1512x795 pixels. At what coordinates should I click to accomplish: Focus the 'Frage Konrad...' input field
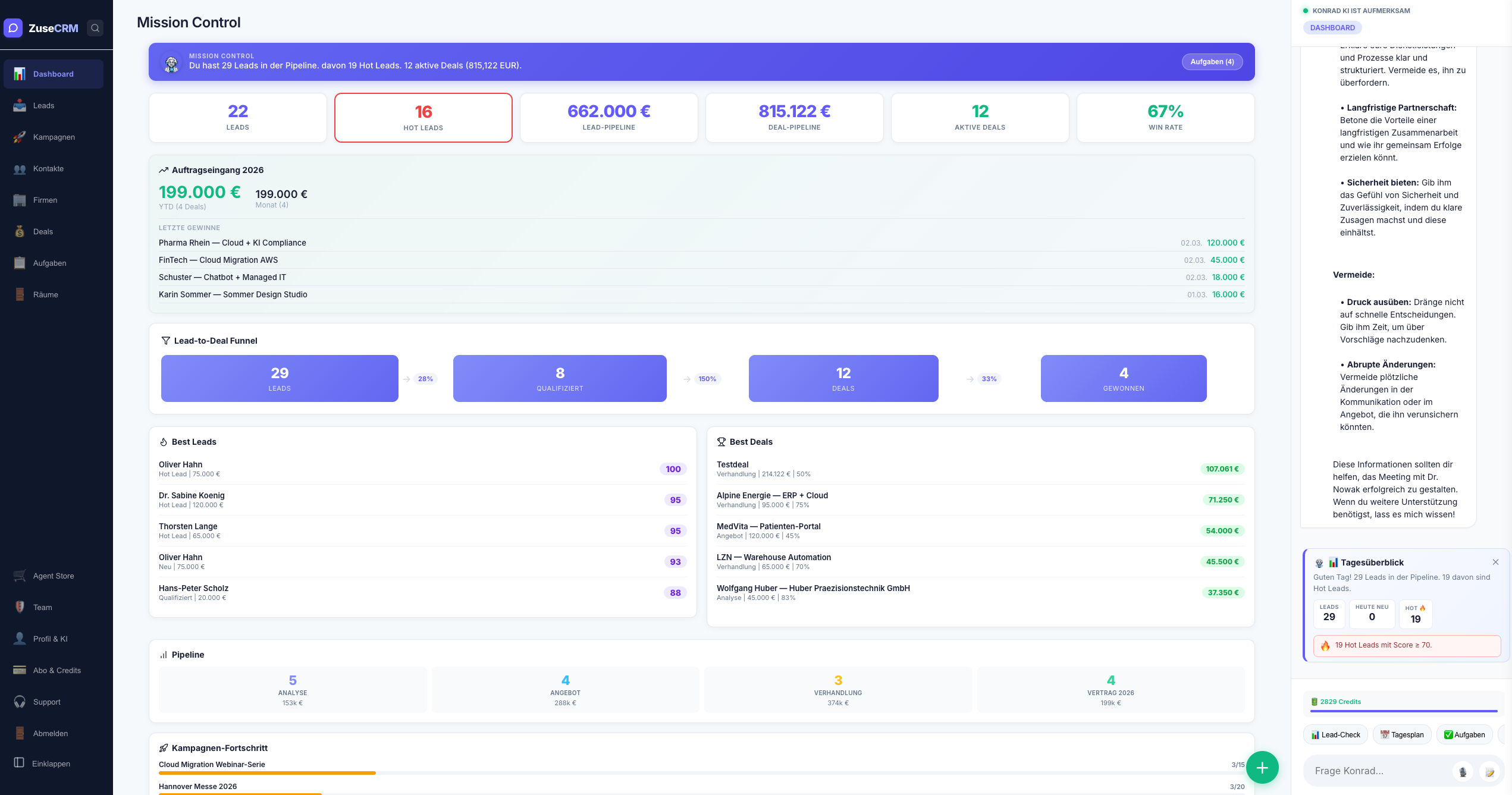coord(1380,771)
